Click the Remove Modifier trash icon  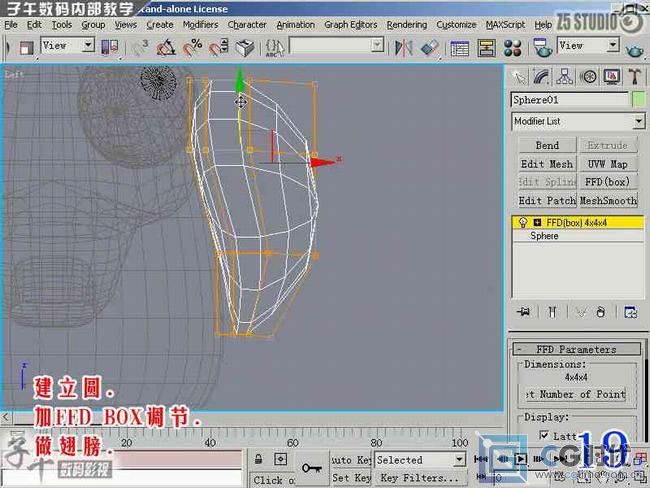pos(601,312)
